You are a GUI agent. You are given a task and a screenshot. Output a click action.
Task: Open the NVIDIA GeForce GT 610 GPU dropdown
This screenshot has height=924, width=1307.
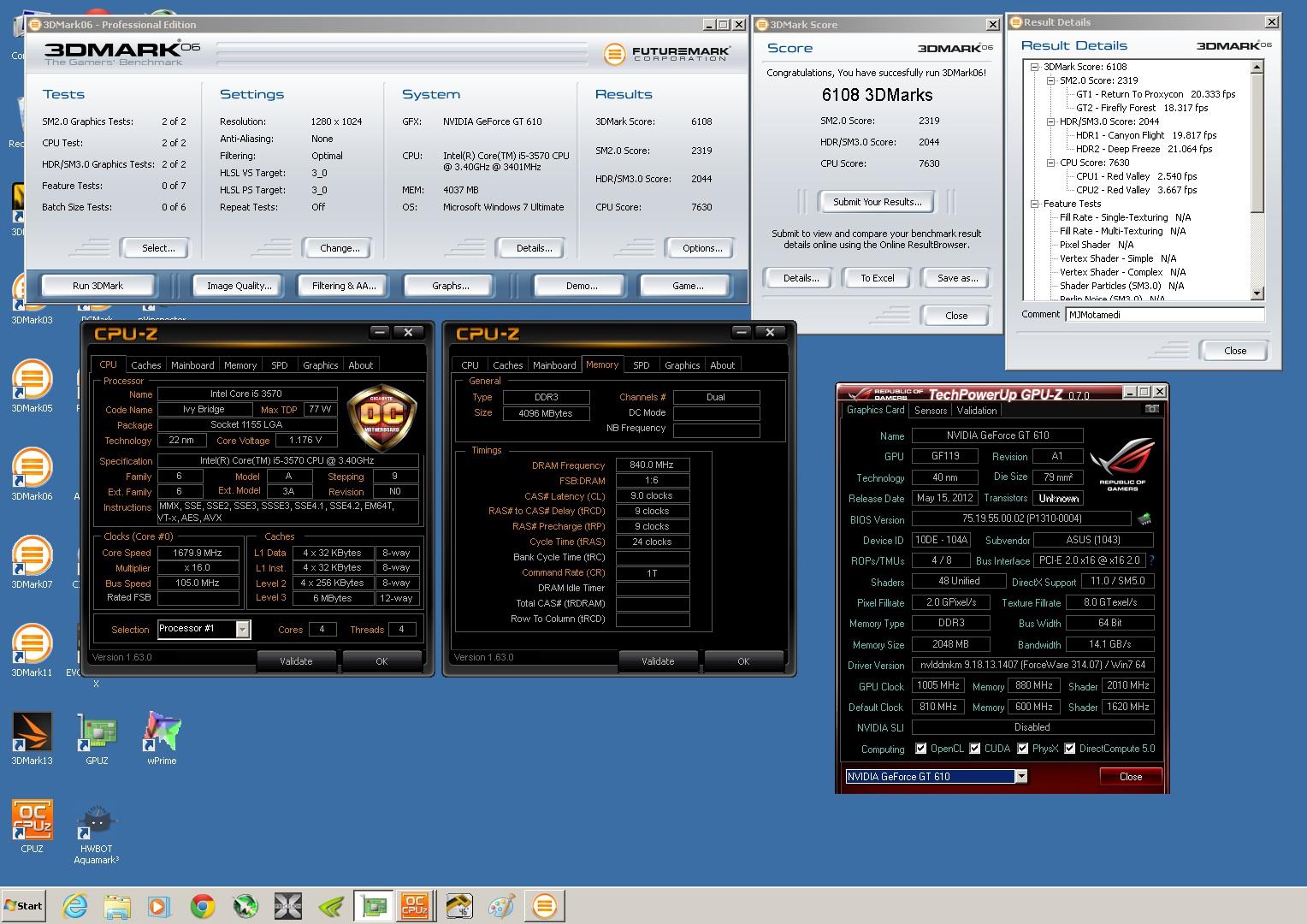point(1020,776)
